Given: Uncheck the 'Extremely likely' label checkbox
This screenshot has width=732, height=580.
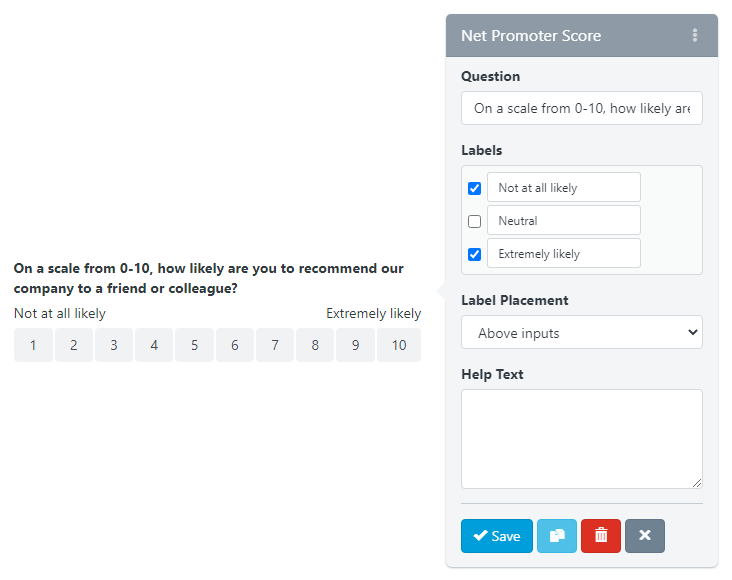Looking at the screenshot, I should tap(475, 254).
